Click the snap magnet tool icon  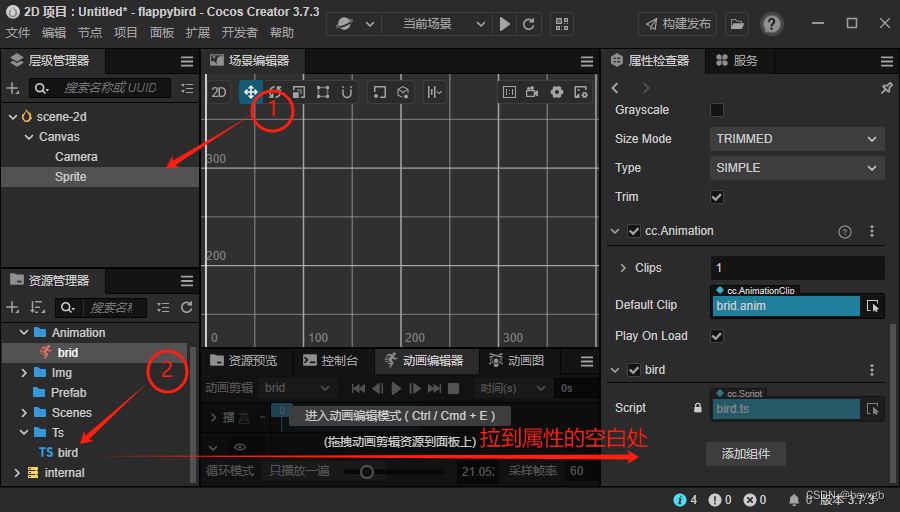[347, 92]
